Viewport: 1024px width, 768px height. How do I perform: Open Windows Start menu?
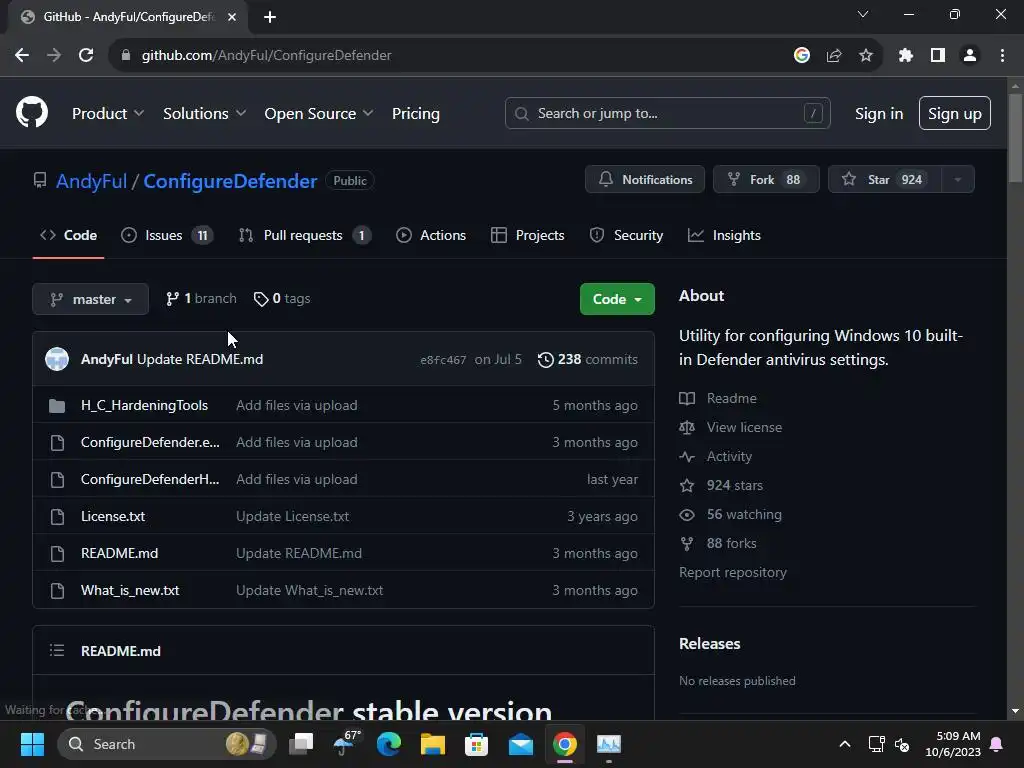[32, 744]
